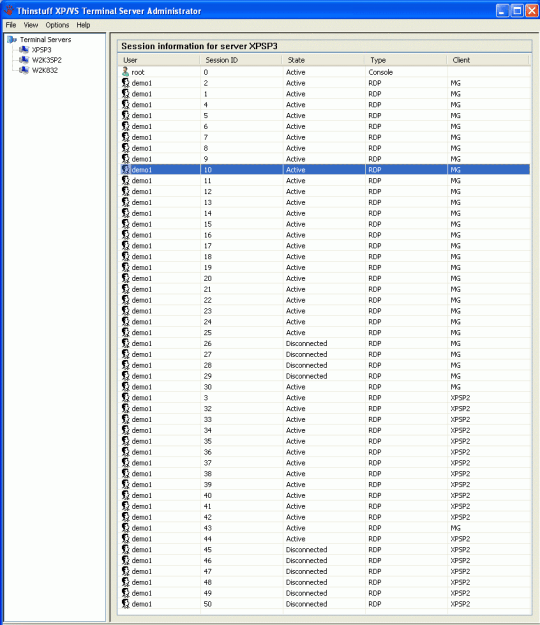The image size is (540, 625).
Task: Sort by the Session ID column header
Action: 241,60
